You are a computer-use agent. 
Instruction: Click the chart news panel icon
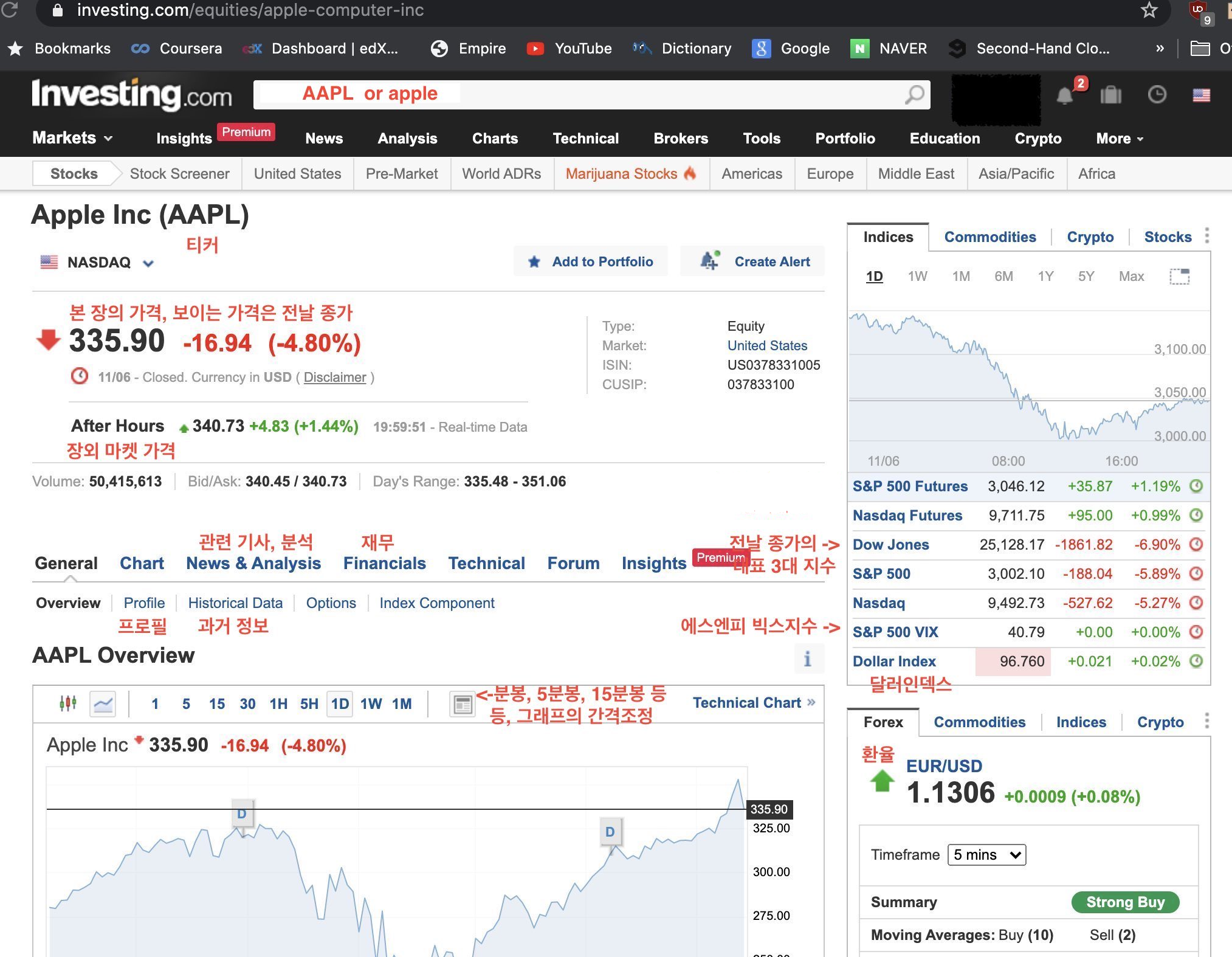463,704
